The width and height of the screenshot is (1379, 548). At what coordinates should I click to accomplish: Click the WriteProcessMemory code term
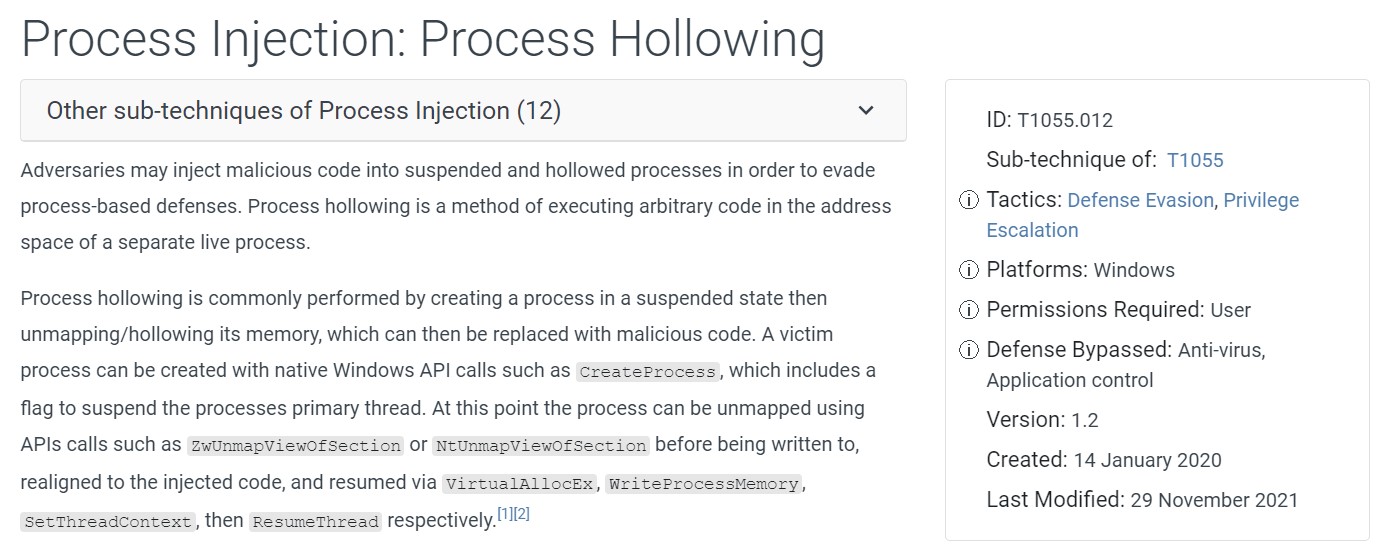703,485
